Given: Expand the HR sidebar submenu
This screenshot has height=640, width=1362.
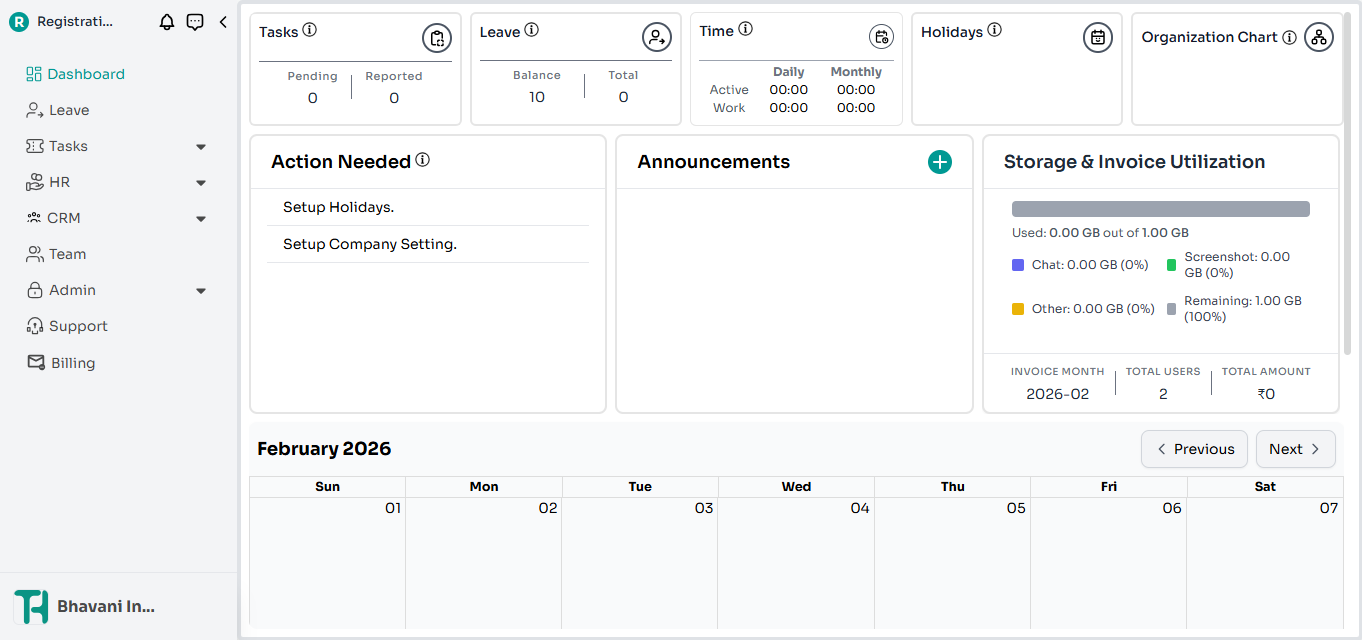Looking at the screenshot, I should click(x=201, y=183).
